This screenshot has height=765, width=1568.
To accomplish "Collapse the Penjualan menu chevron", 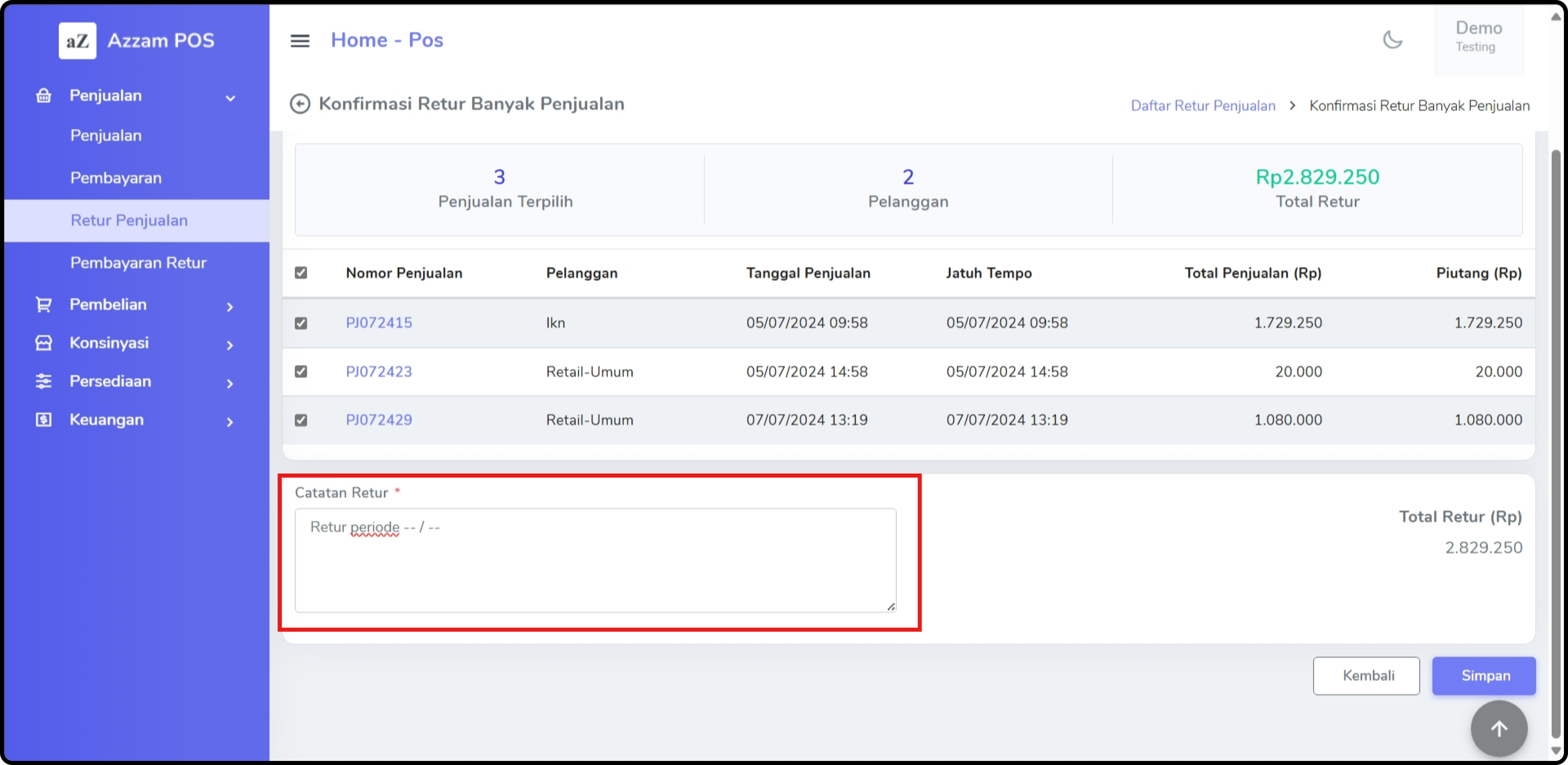I will coord(230,98).
